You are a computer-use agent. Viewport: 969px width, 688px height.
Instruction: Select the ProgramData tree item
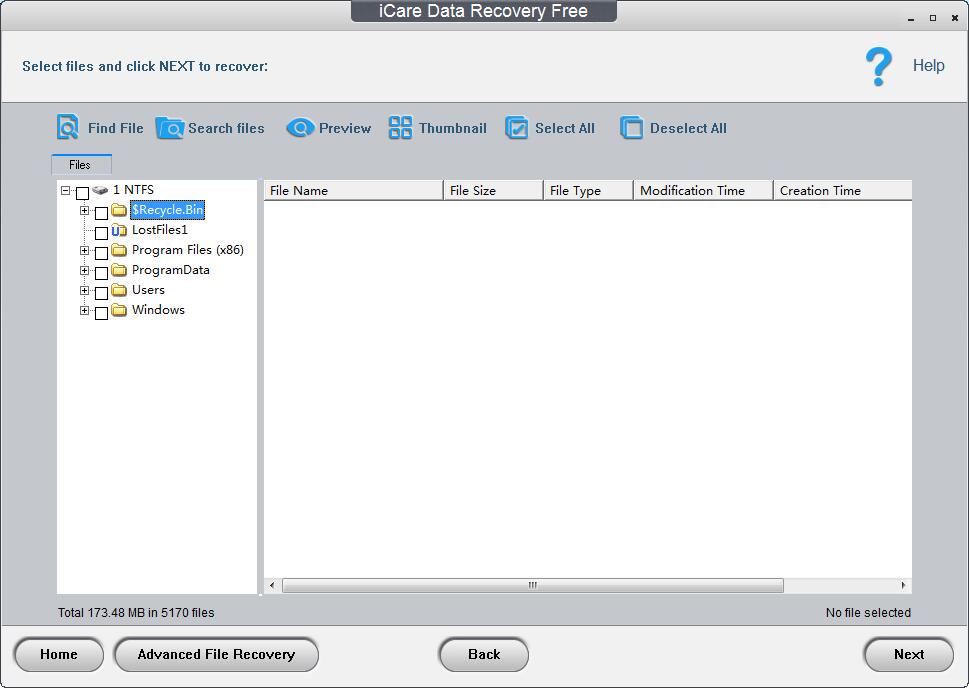(x=171, y=270)
